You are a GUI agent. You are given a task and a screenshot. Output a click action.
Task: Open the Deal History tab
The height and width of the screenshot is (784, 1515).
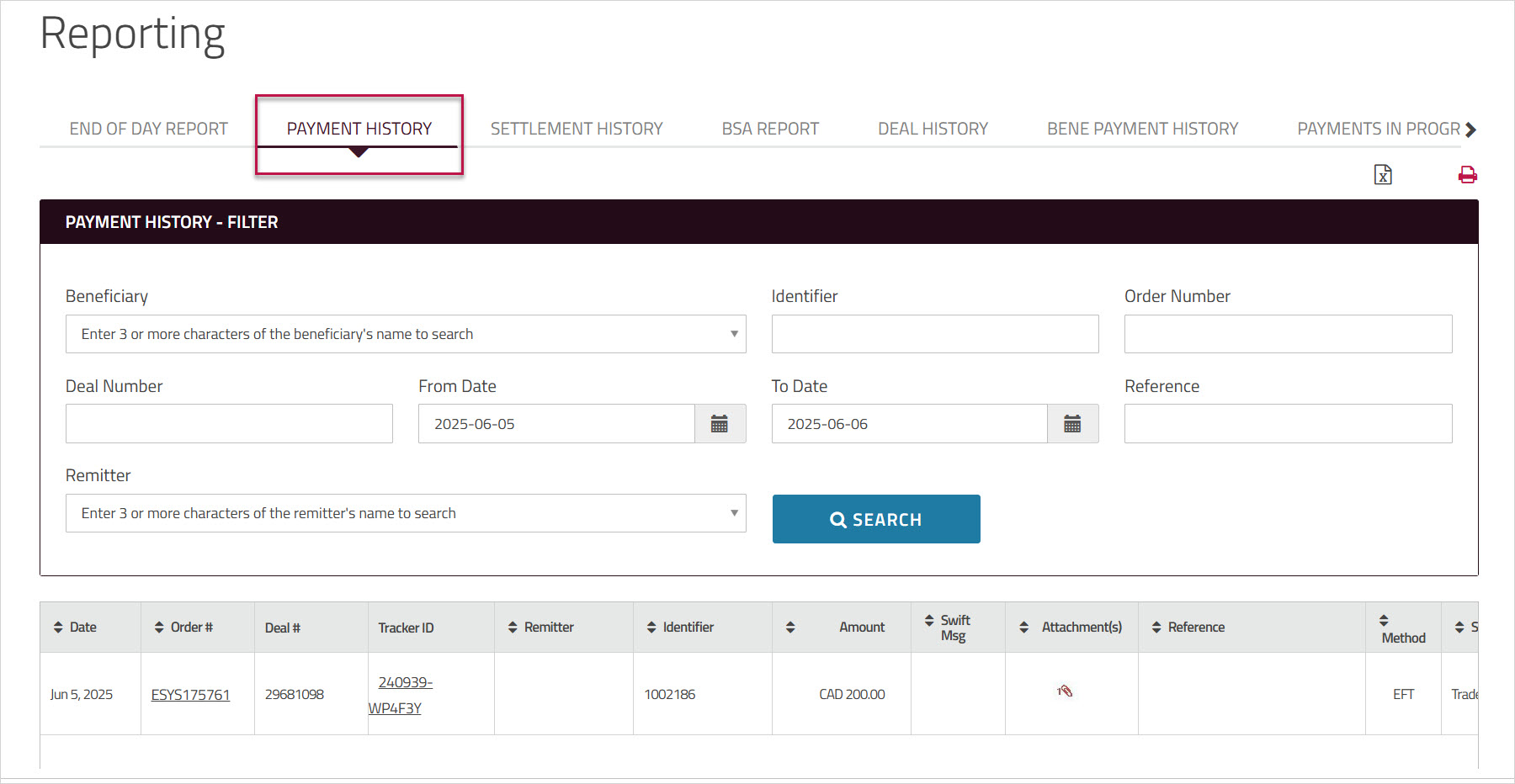(933, 129)
